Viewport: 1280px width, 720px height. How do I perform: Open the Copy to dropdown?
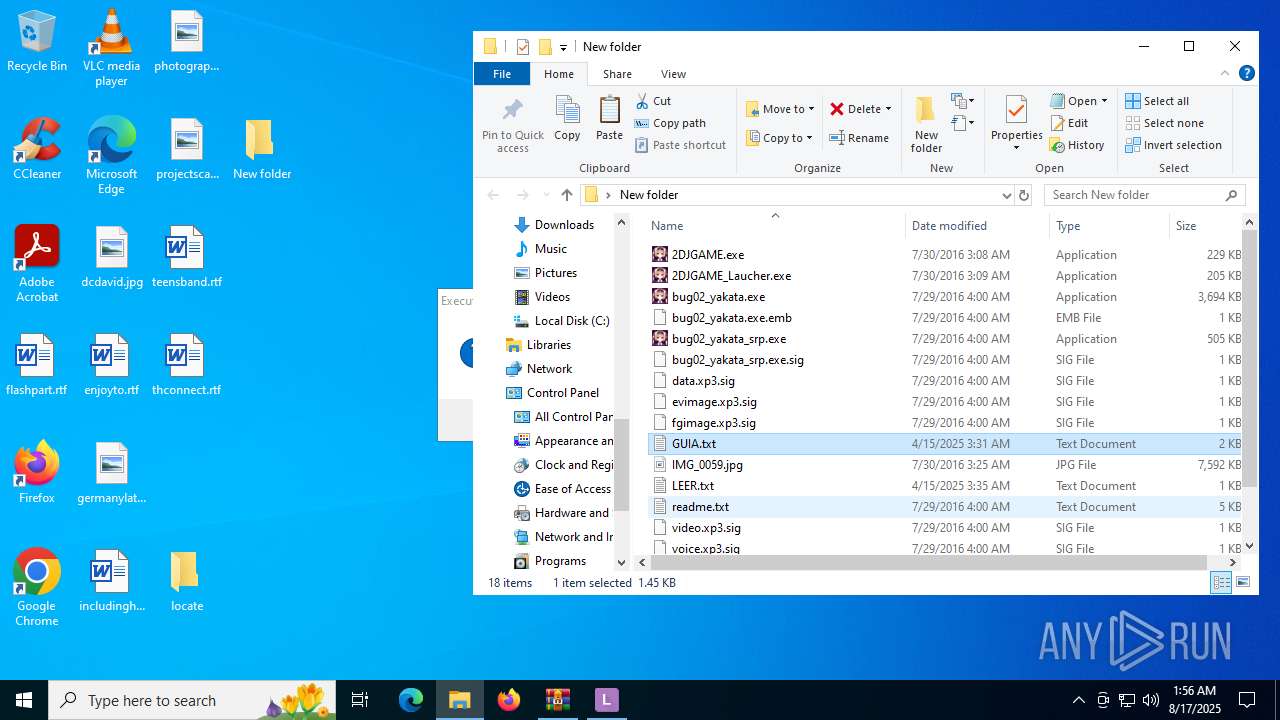tap(780, 138)
